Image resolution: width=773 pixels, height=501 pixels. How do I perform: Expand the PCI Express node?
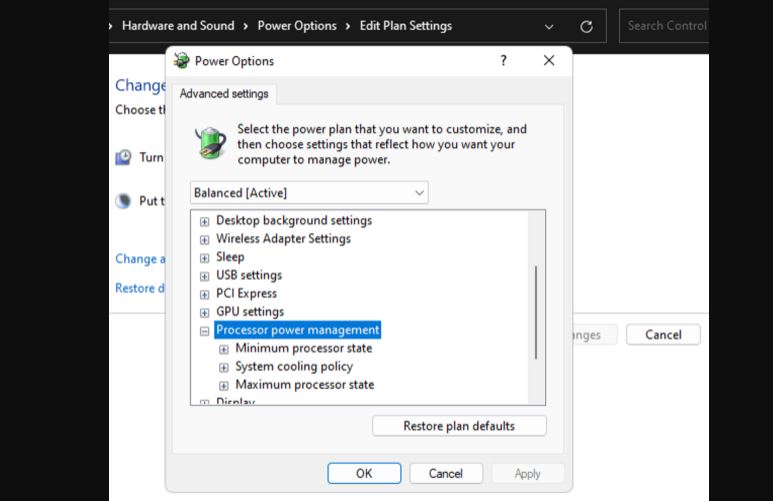204,294
